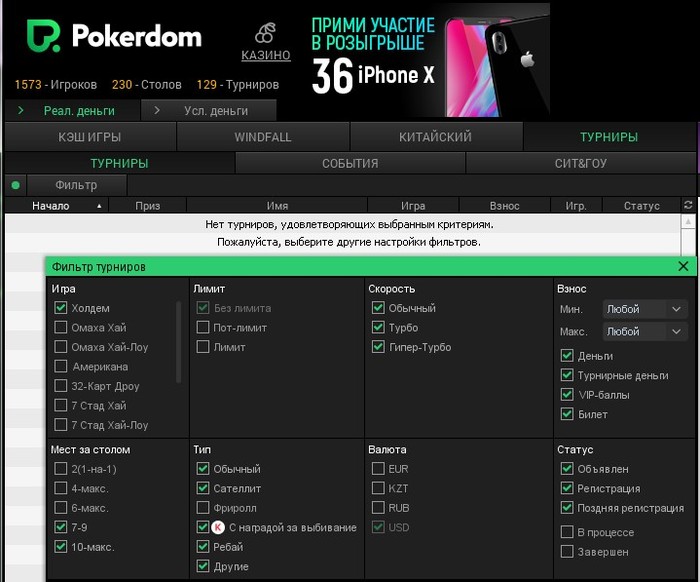Uncheck the Деньги buy-in checkbox
The image size is (700, 582).
tap(567, 356)
